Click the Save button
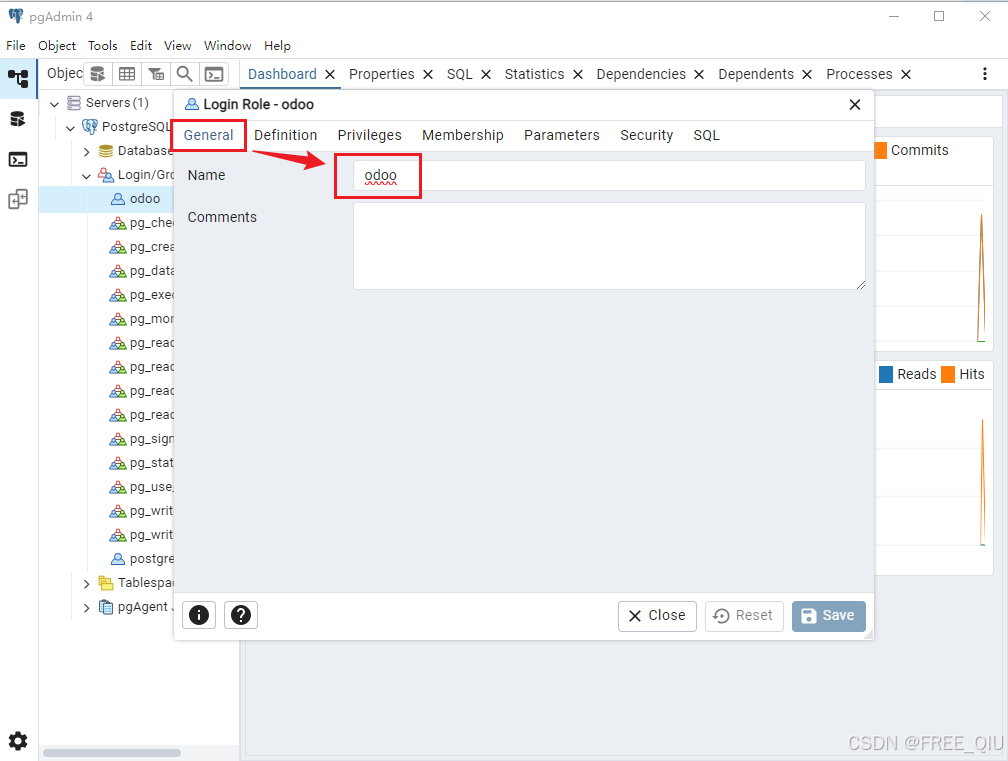The height and width of the screenshot is (761, 1008). 829,616
